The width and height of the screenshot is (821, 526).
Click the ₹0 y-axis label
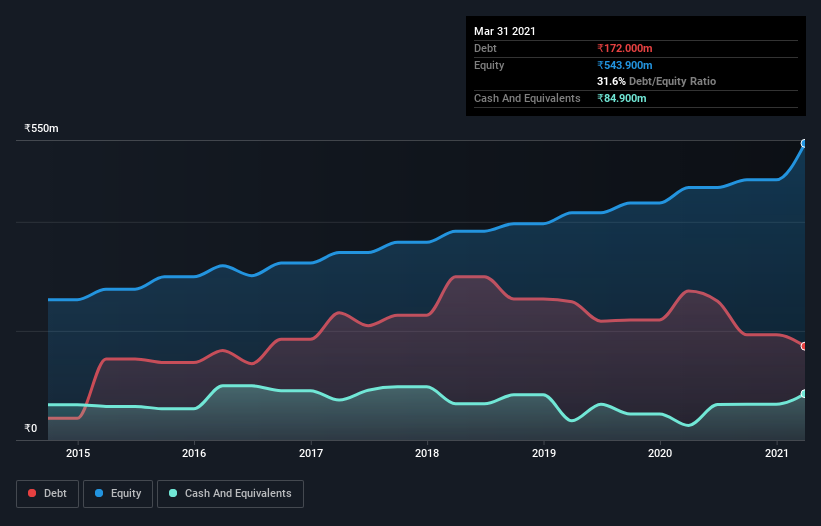coord(31,428)
